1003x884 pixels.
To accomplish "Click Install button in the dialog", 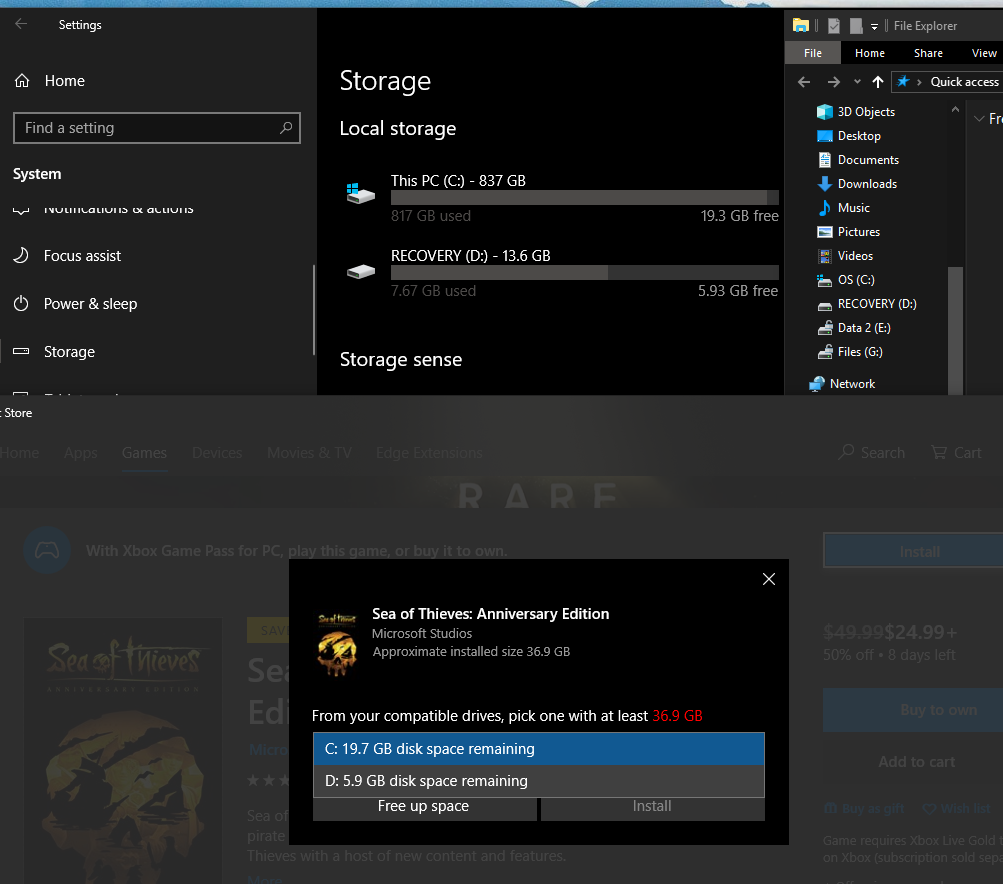I will tap(652, 807).
